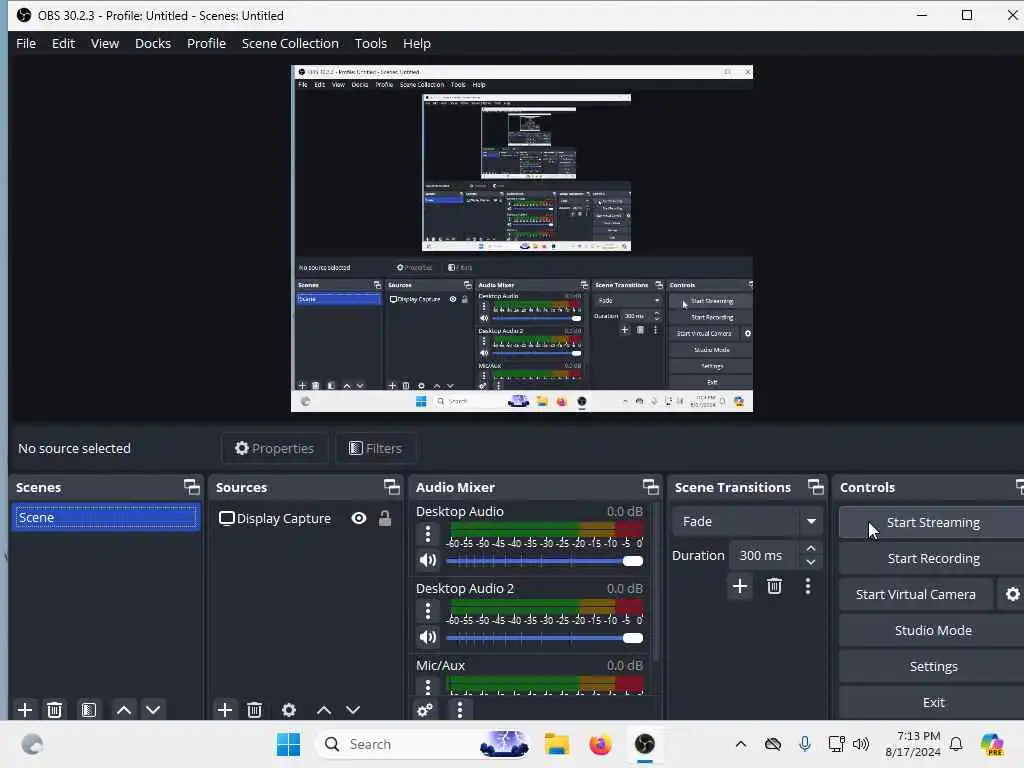The width and height of the screenshot is (1024, 768).
Task: Add a configurable transition with plus icon
Action: [740, 586]
